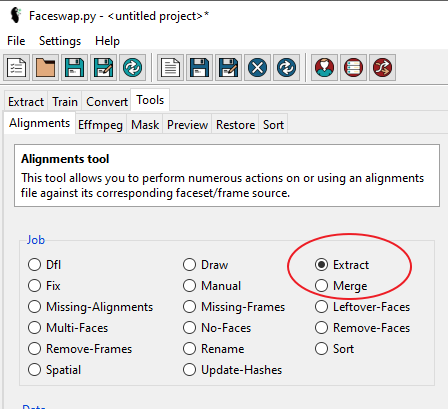The height and width of the screenshot is (409, 448).
Task: Click the blue X clear task icon
Action: (x=257, y=68)
